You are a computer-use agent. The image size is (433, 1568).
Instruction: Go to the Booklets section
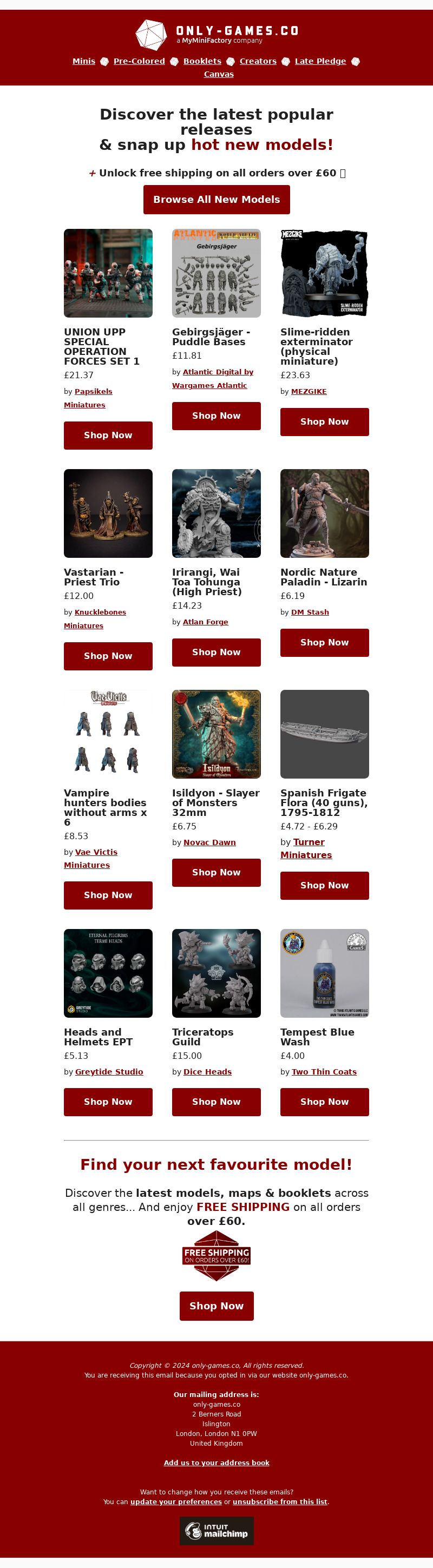[202, 61]
